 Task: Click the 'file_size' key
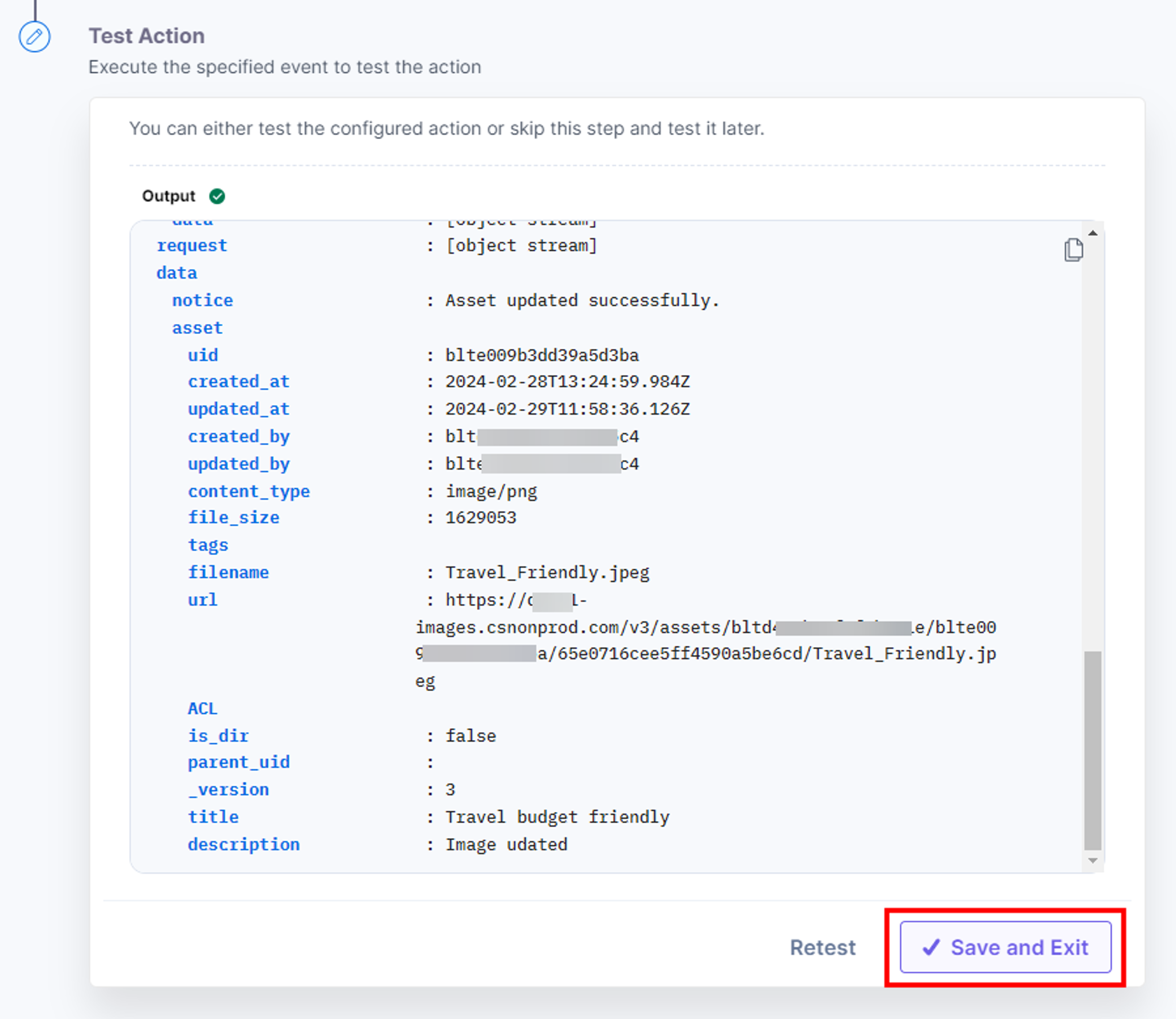(x=234, y=517)
